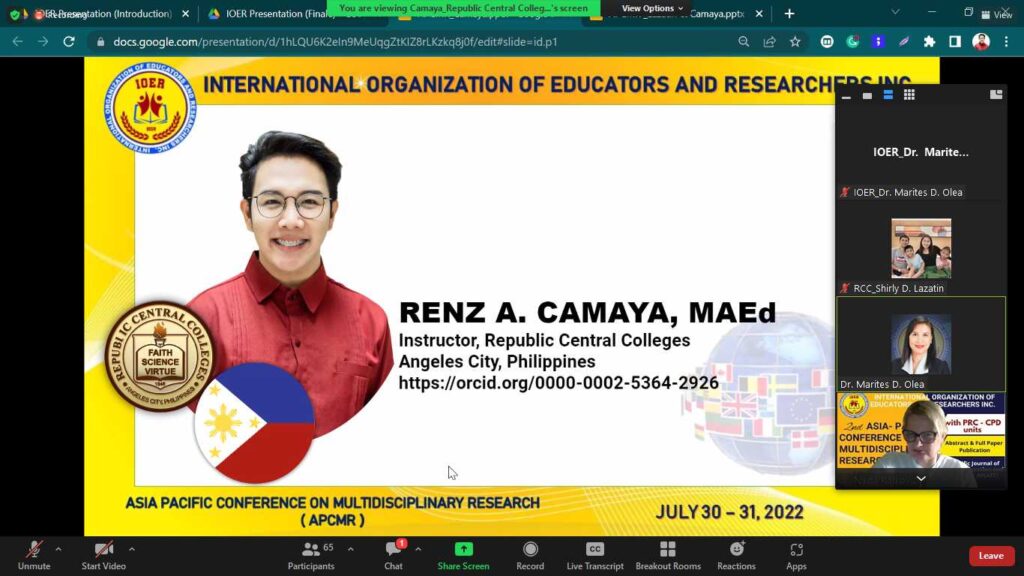Expand audio options arrow beside Unmute

(58, 548)
